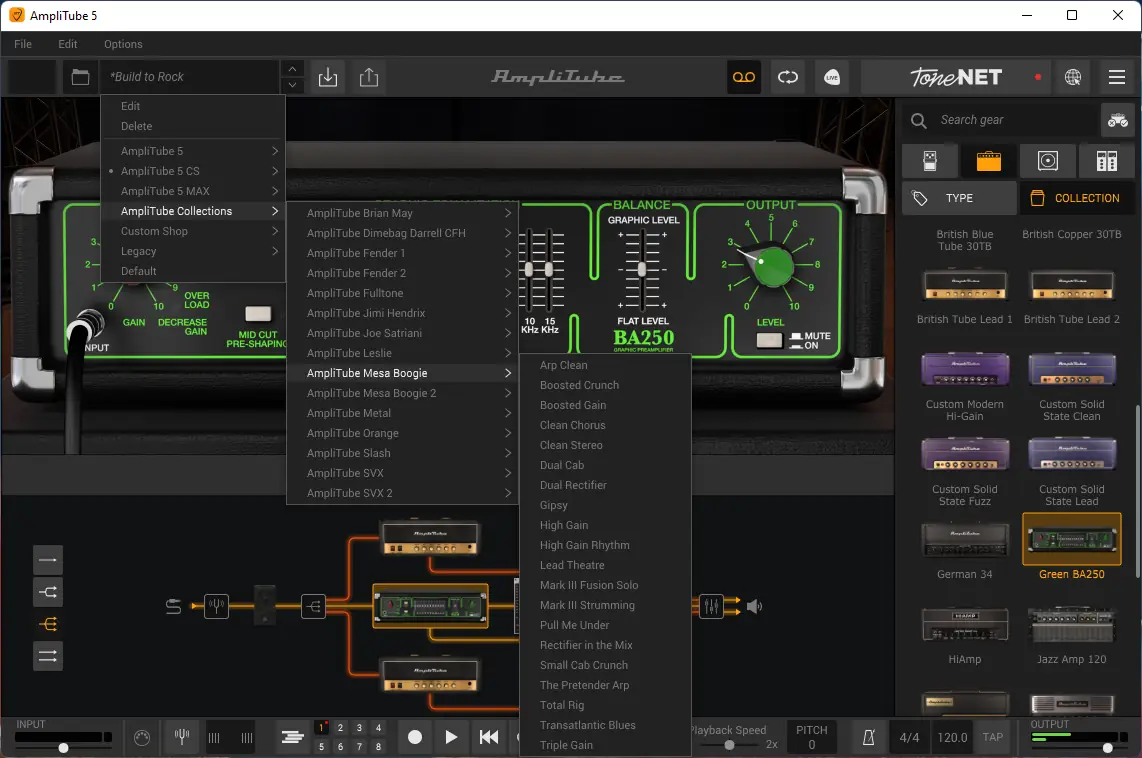Filter gear by stomp pedals

coord(929,160)
